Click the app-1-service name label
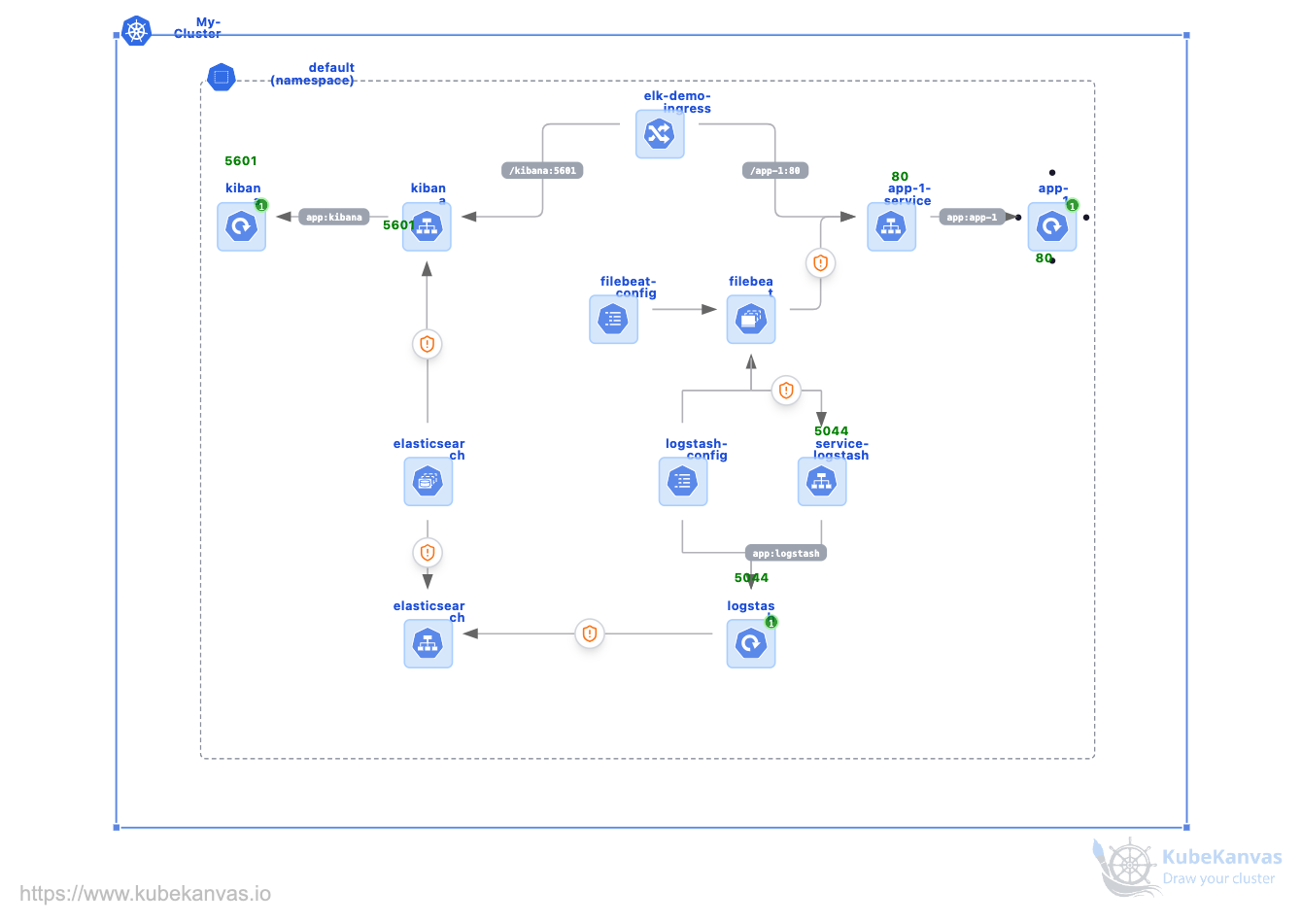Viewport: 1302px width, 924px height. 908,194
